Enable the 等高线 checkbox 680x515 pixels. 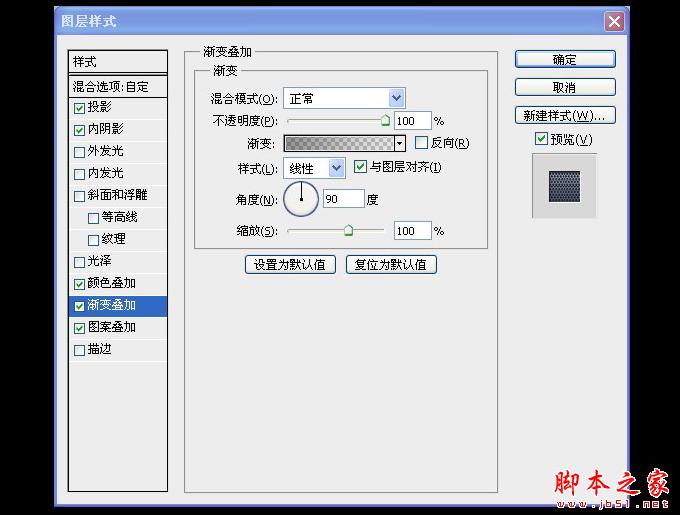[x=93, y=218]
